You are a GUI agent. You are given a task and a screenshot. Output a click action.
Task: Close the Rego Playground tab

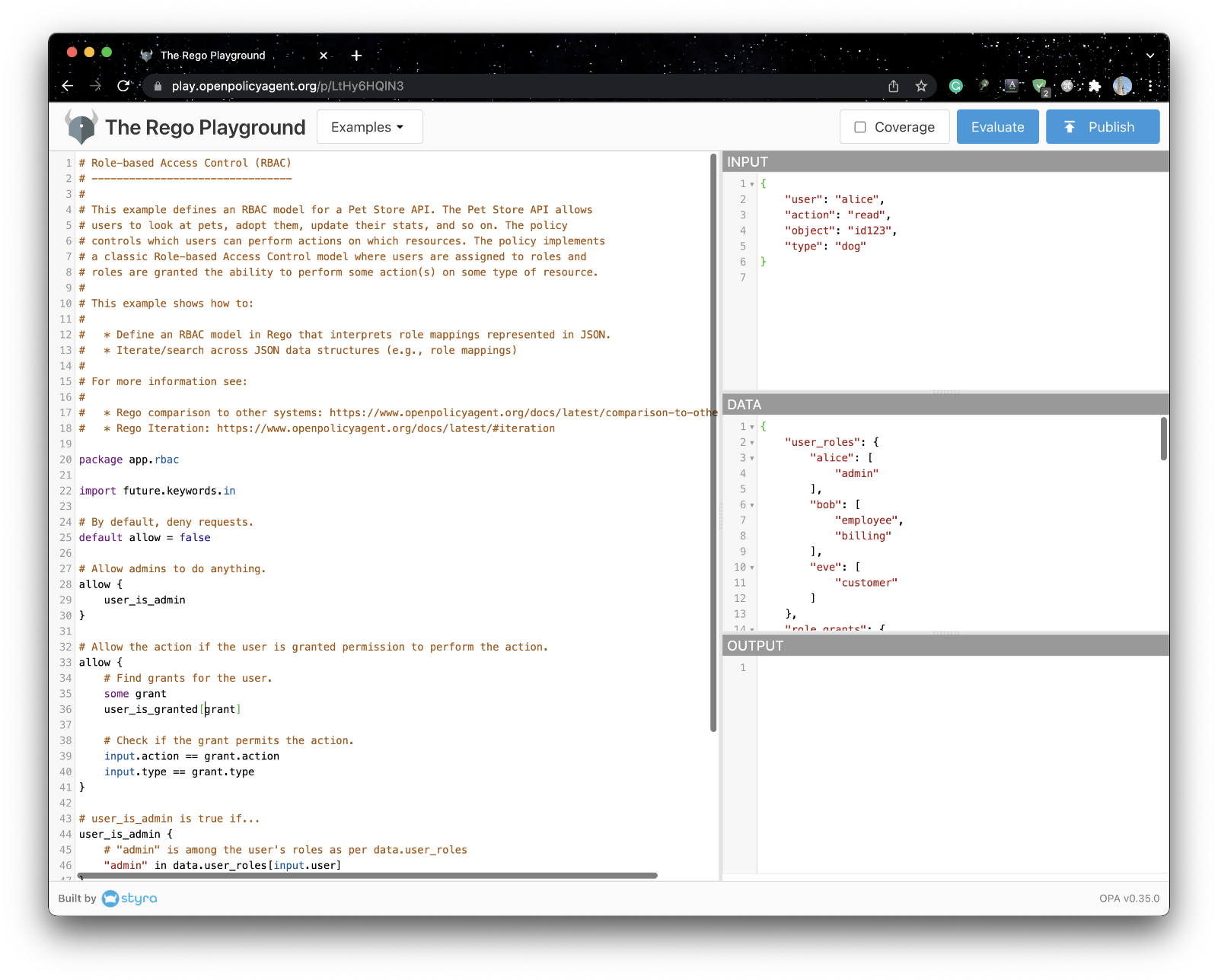[324, 56]
